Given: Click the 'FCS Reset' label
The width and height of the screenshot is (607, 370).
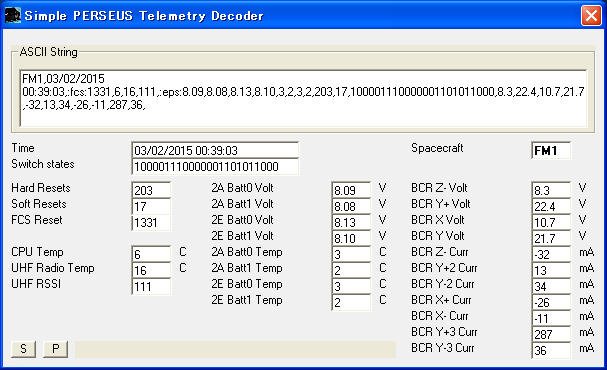Looking at the screenshot, I should pos(37,220).
